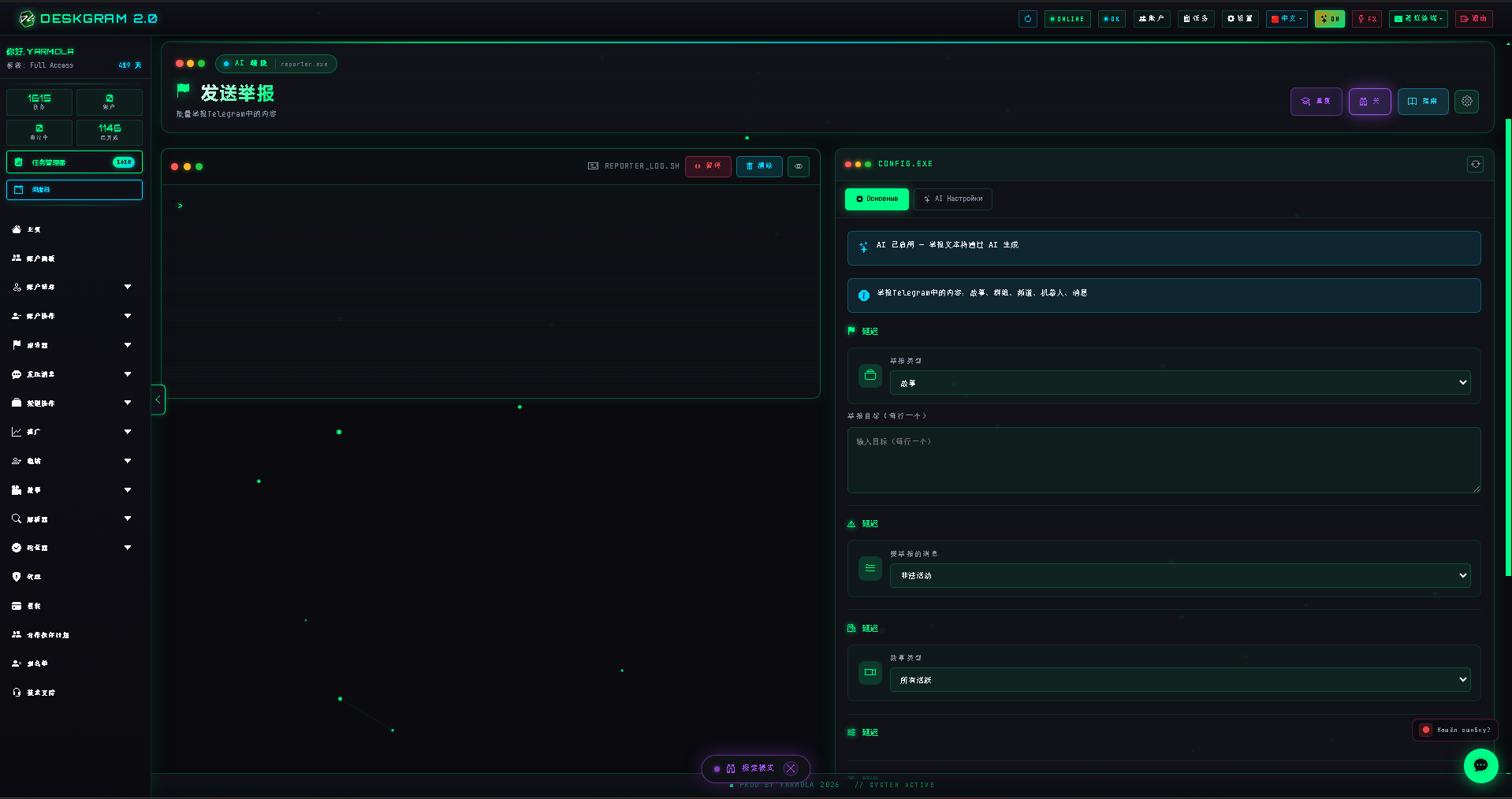This screenshot has width=1512, height=799.
Task: Expand sidebar section with magnifier icon
Action: coord(73,519)
